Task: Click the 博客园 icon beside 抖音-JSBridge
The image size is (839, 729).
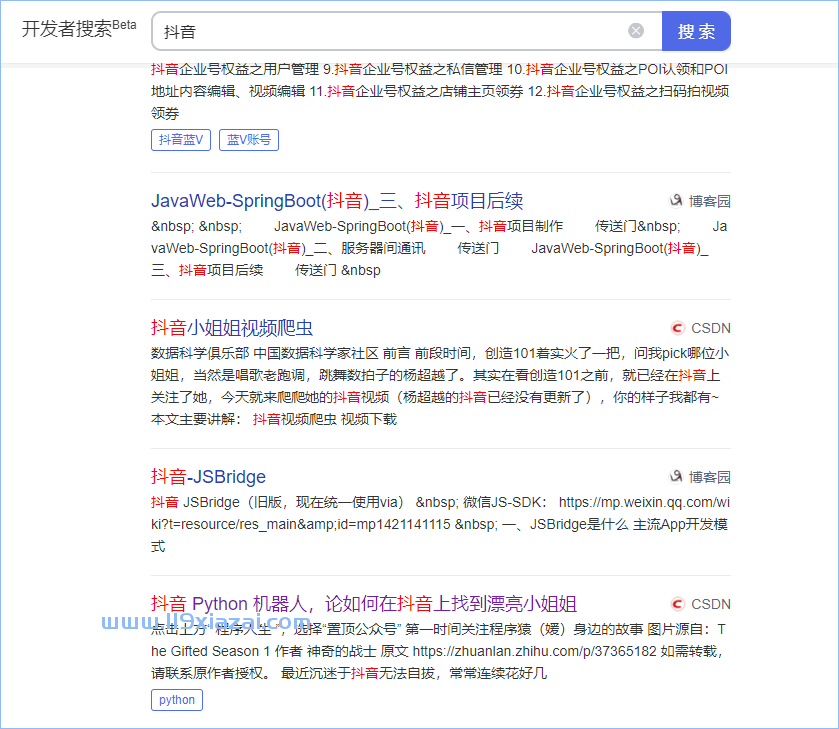Action: coord(676,476)
